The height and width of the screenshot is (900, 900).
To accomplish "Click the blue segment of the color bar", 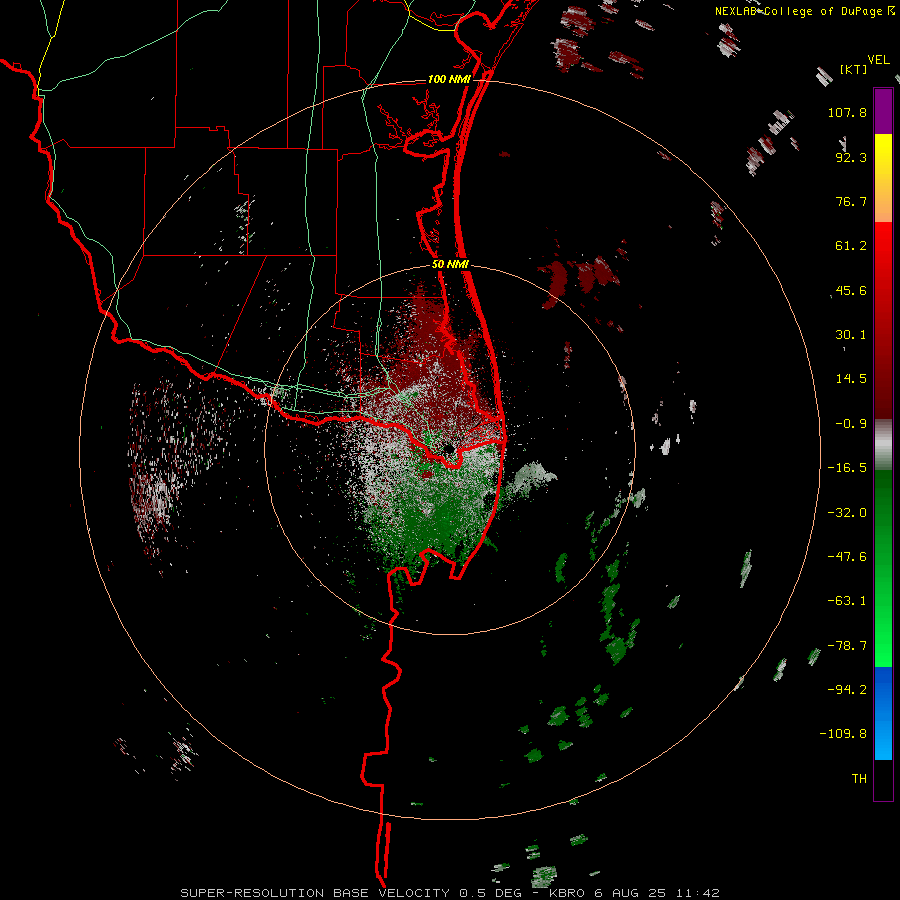I will pos(883,713).
